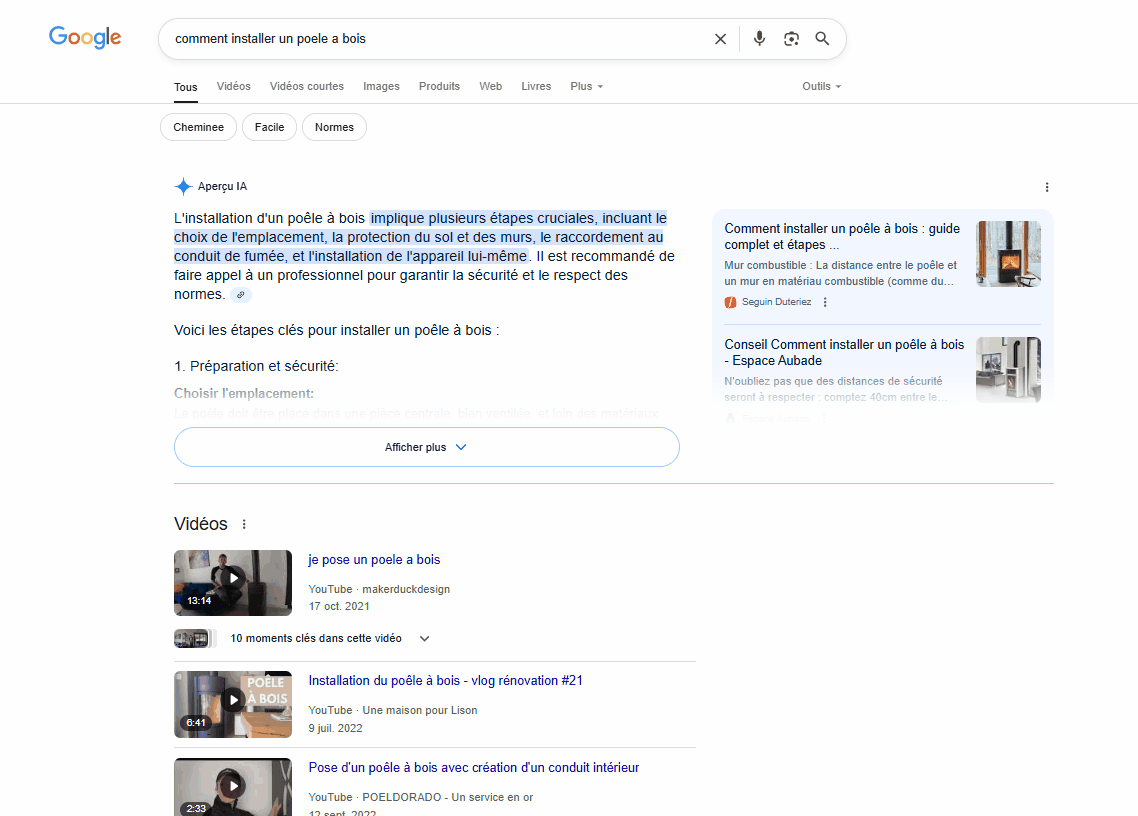The width and height of the screenshot is (1138, 816).
Task: Open image search with the camera lens icon
Action: coord(791,39)
